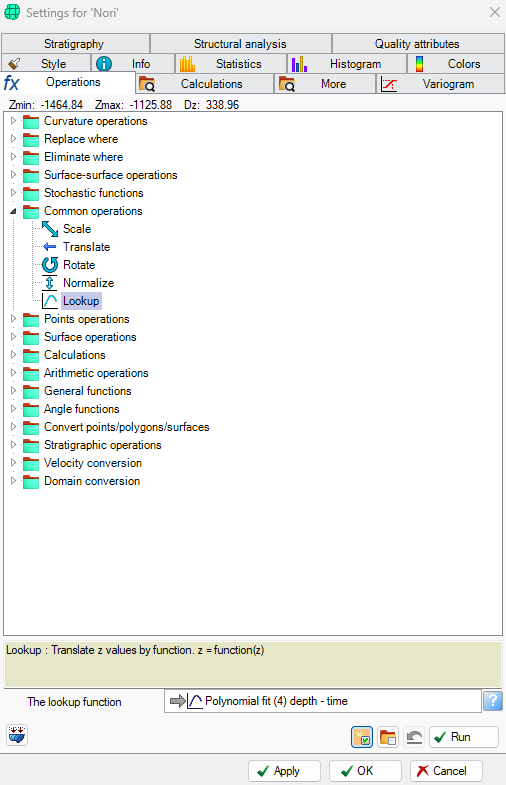The width and height of the screenshot is (506, 785).
Task: Expand Arithmetic operations tree node
Action: tap(14, 373)
